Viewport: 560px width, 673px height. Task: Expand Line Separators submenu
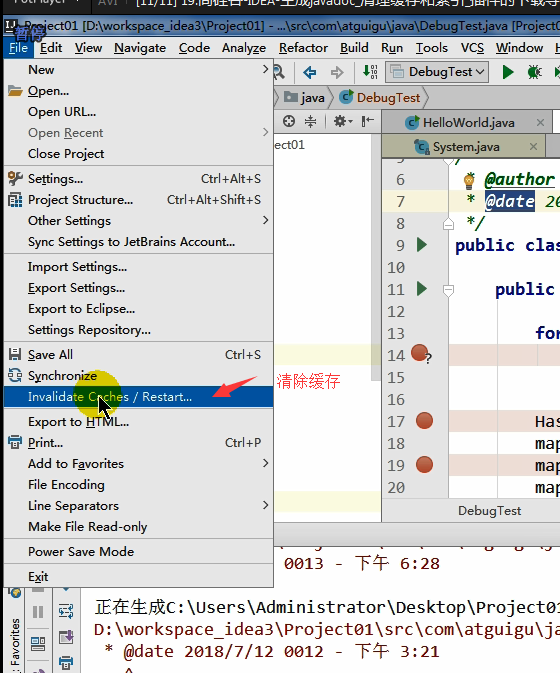point(139,506)
